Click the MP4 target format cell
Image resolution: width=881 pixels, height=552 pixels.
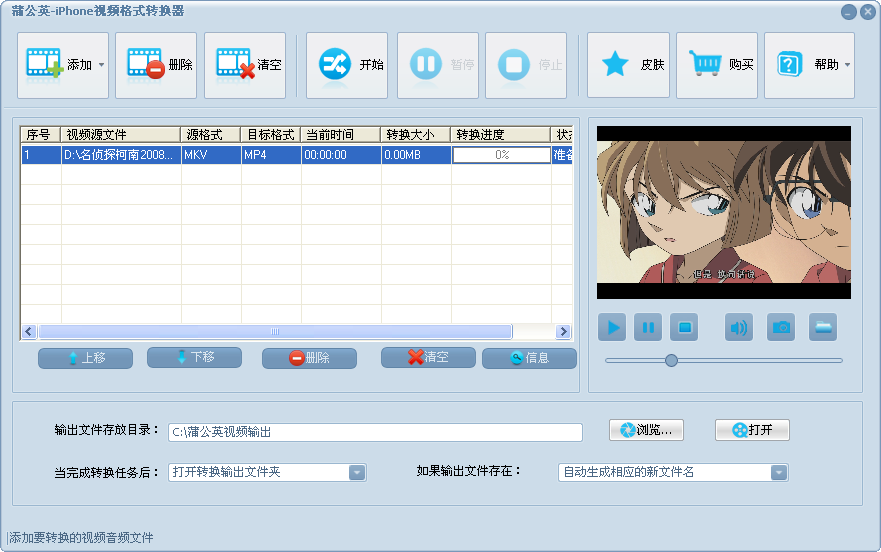pyautogui.click(x=271, y=155)
